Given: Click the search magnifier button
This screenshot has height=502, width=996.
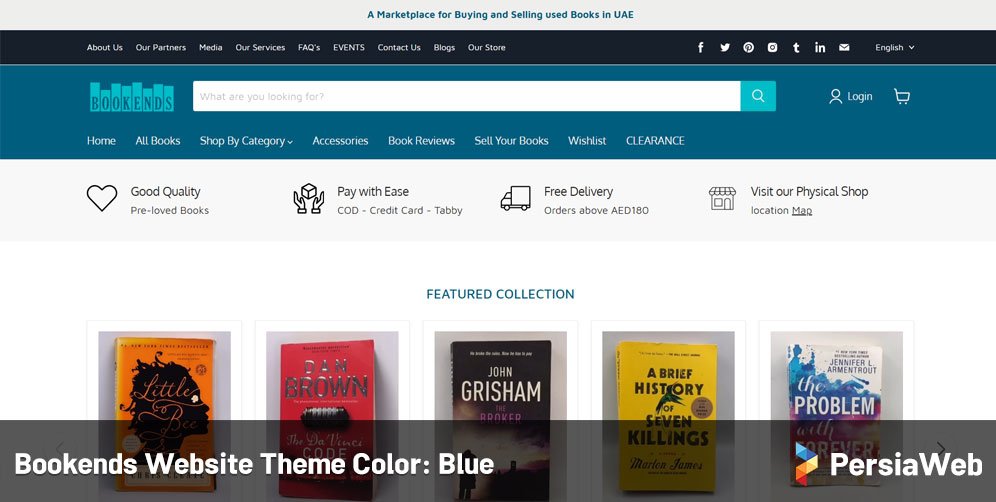Looking at the screenshot, I should [x=758, y=96].
